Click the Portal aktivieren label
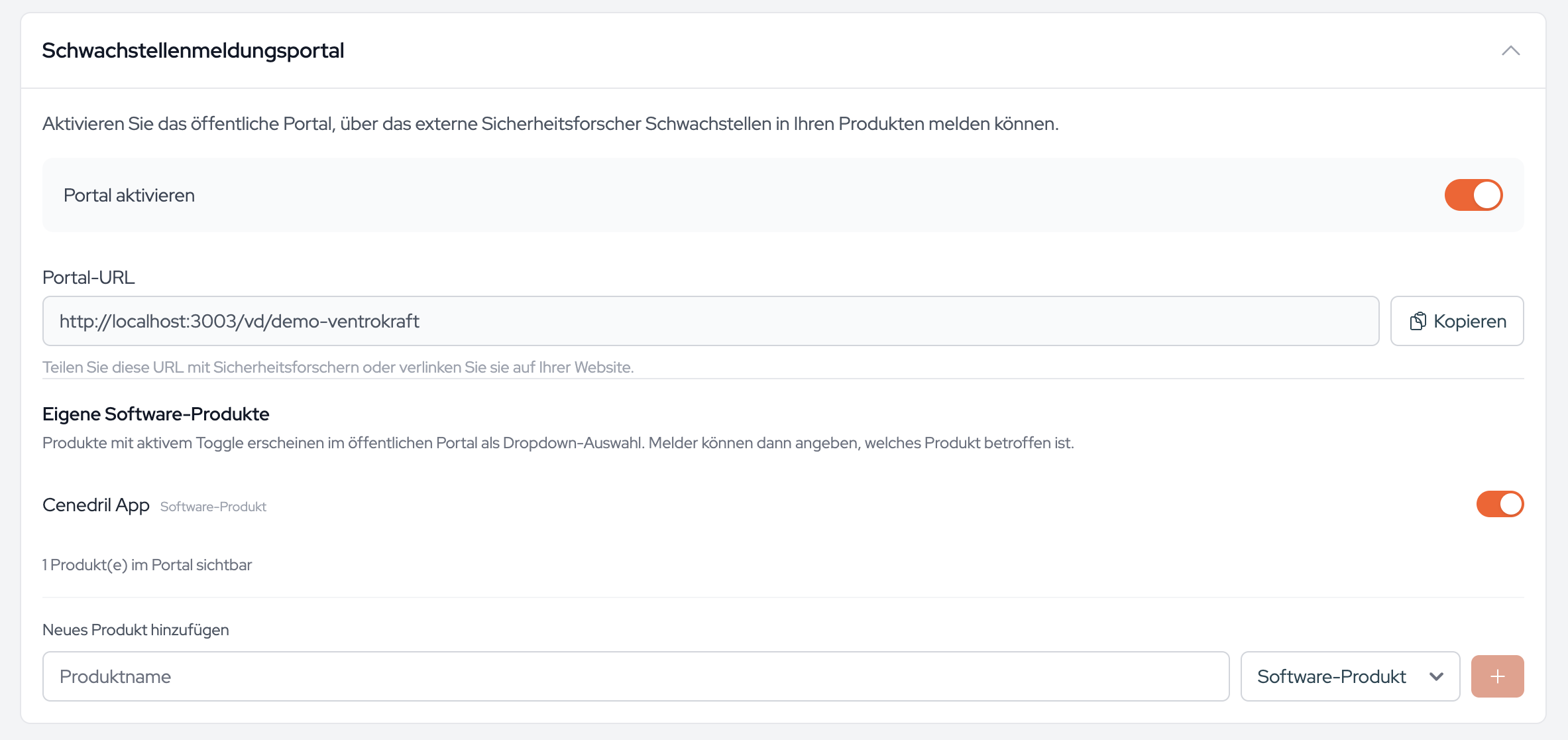Viewport: 1568px width, 740px height. (129, 195)
